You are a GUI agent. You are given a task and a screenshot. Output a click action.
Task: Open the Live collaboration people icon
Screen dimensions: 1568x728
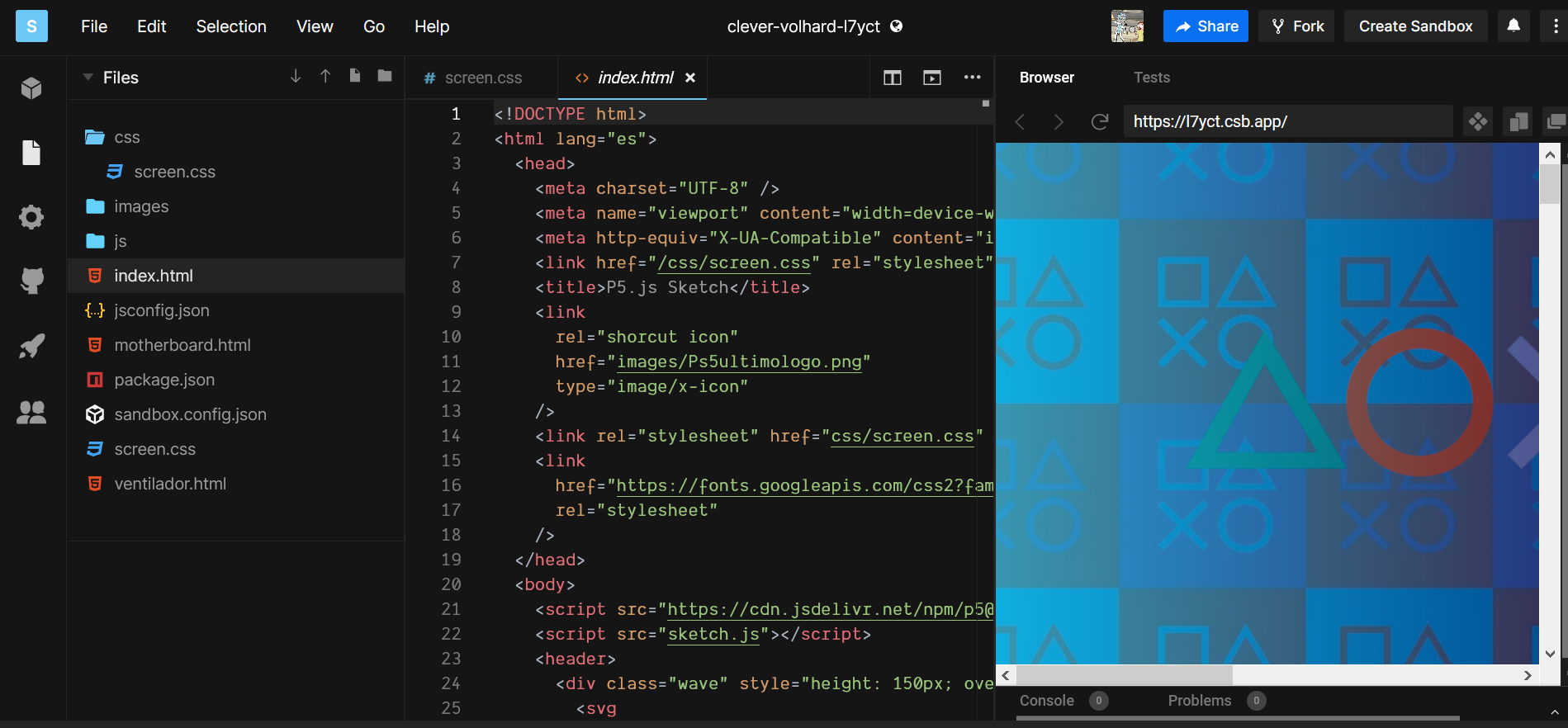[x=31, y=411]
